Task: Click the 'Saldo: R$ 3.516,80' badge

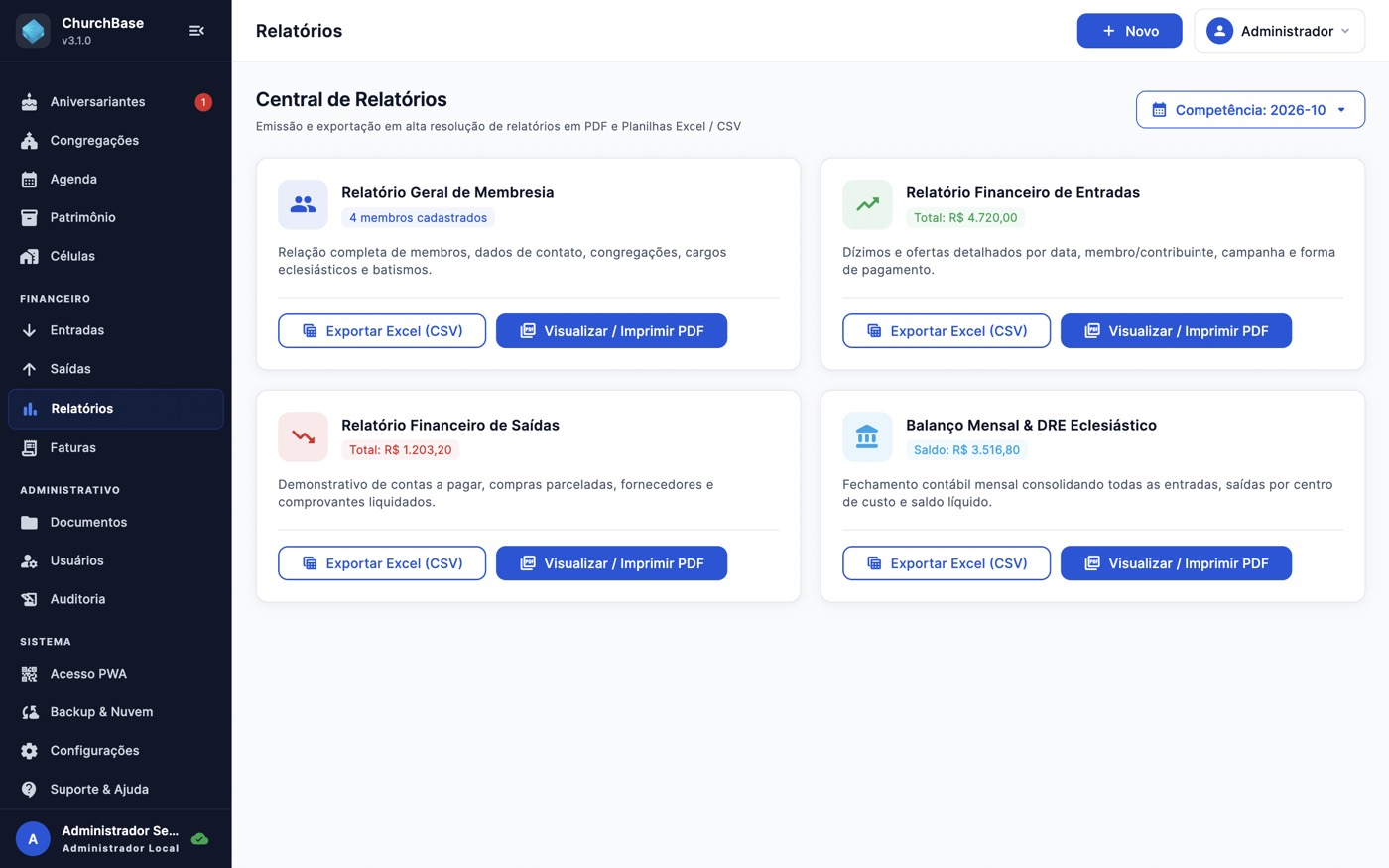Action: (x=966, y=450)
